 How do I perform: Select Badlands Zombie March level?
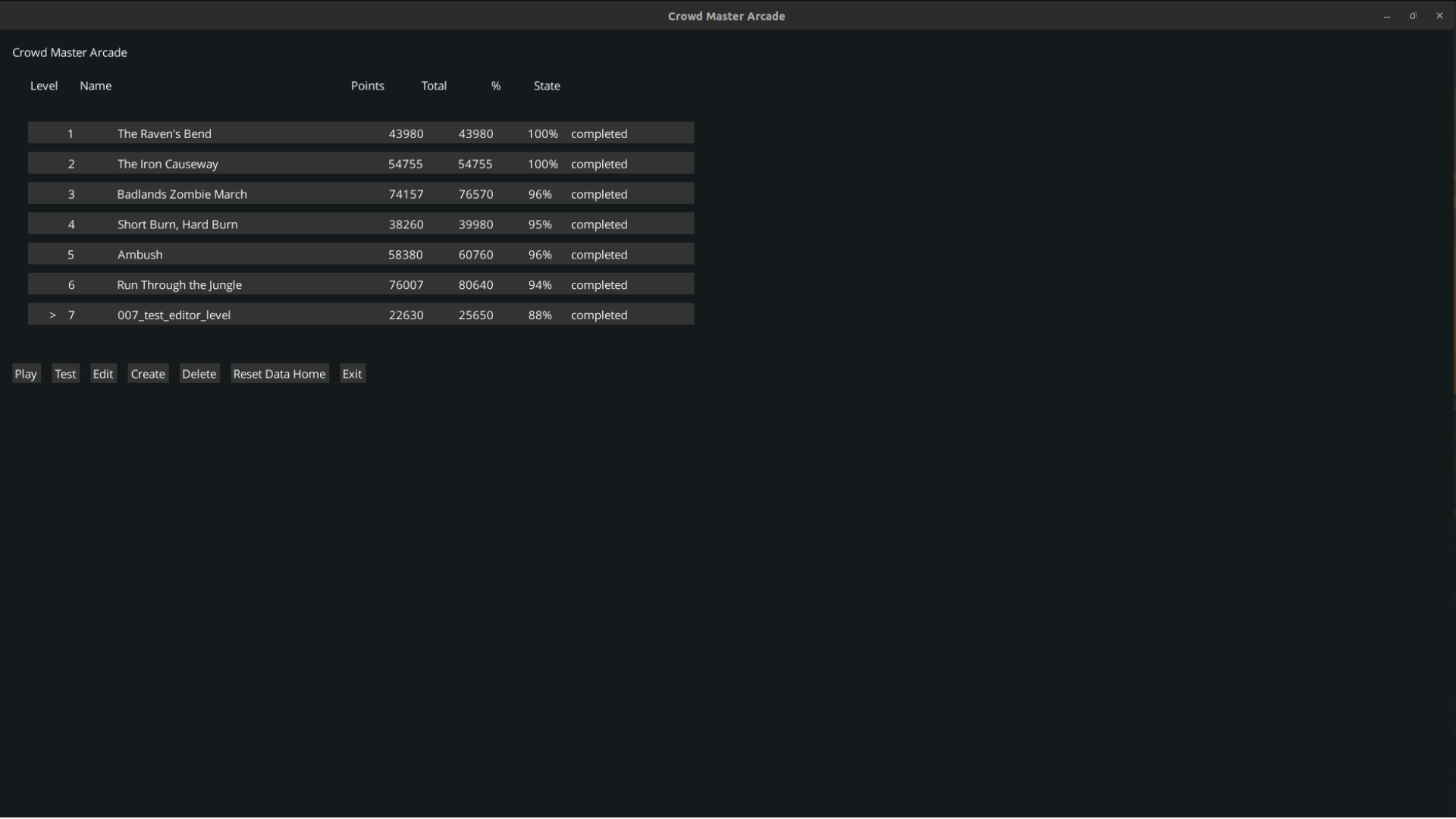click(x=361, y=193)
